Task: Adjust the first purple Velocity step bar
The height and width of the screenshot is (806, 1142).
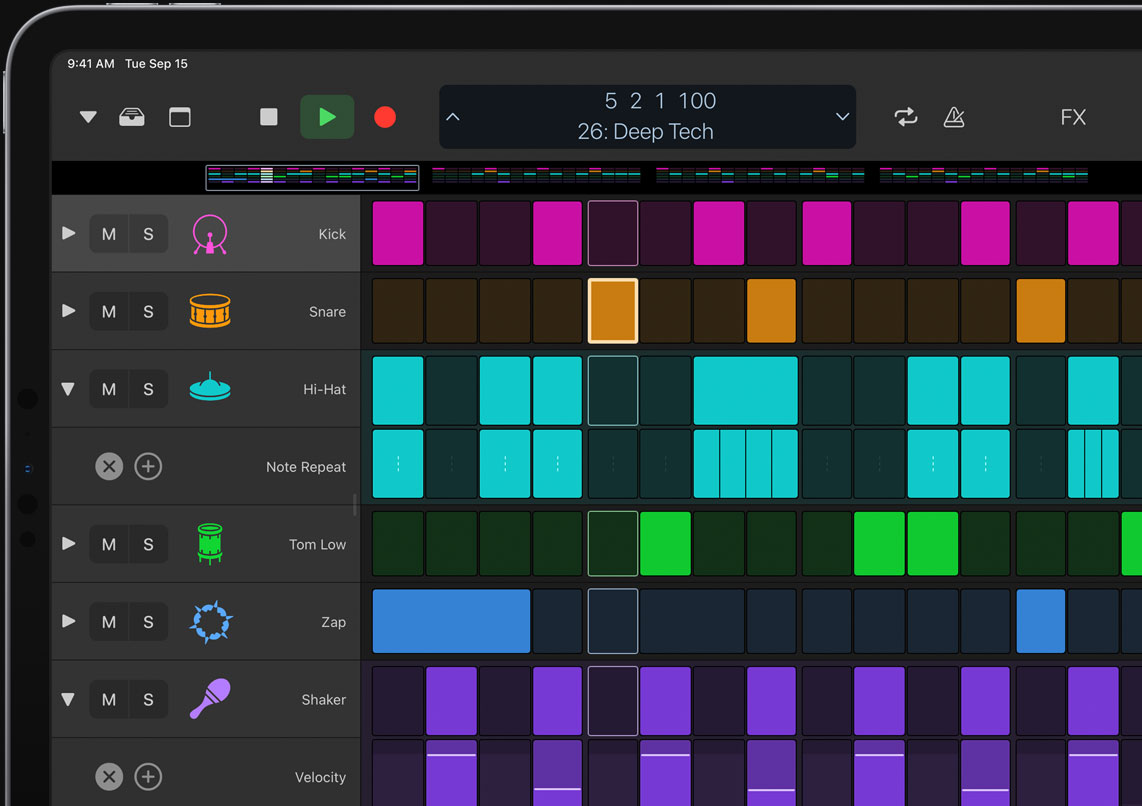Action: click(x=451, y=774)
